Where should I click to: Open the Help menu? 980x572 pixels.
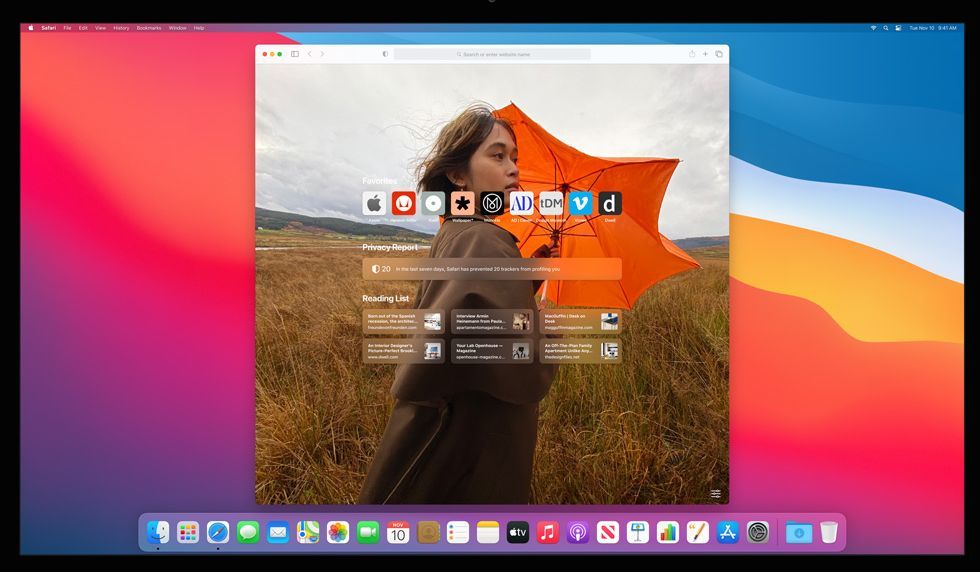(x=199, y=28)
